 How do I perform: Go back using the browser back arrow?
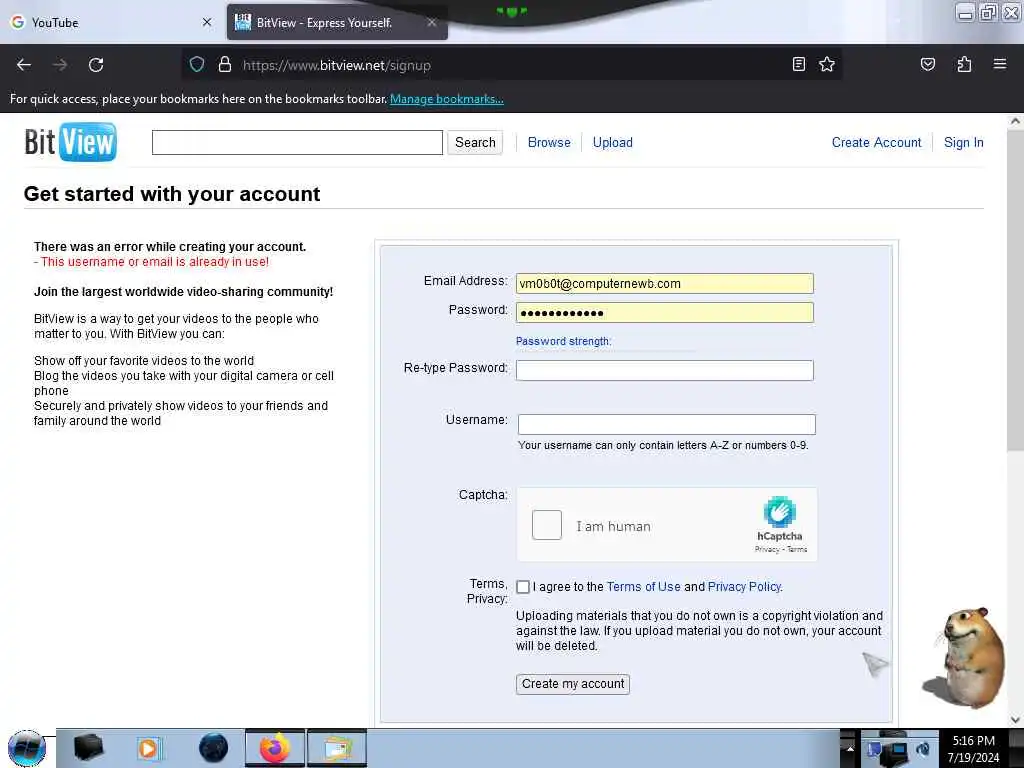click(24, 65)
